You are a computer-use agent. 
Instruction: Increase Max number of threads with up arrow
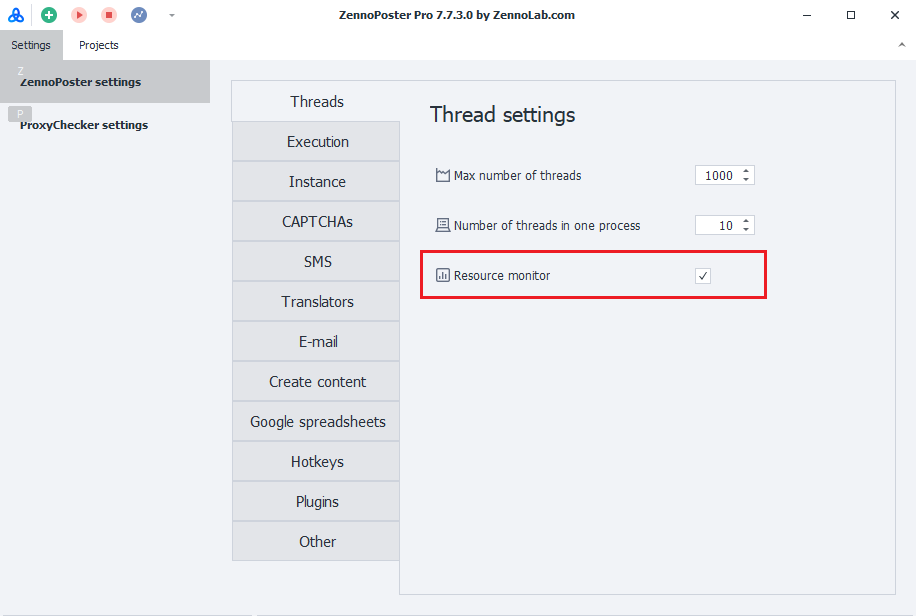(x=746, y=171)
